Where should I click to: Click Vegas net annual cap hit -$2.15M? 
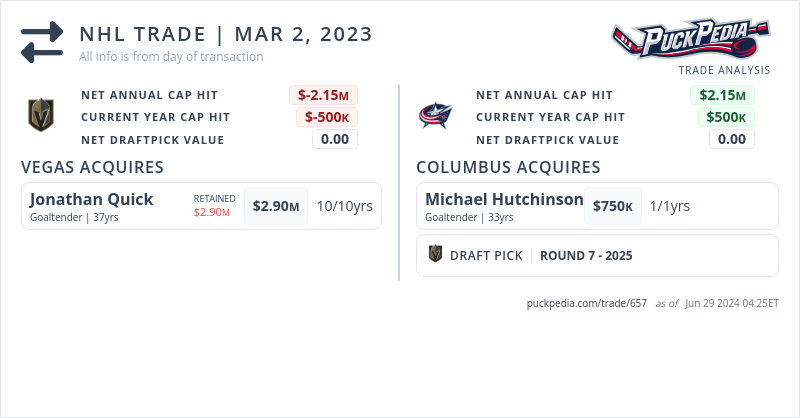[x=324, y=95]
